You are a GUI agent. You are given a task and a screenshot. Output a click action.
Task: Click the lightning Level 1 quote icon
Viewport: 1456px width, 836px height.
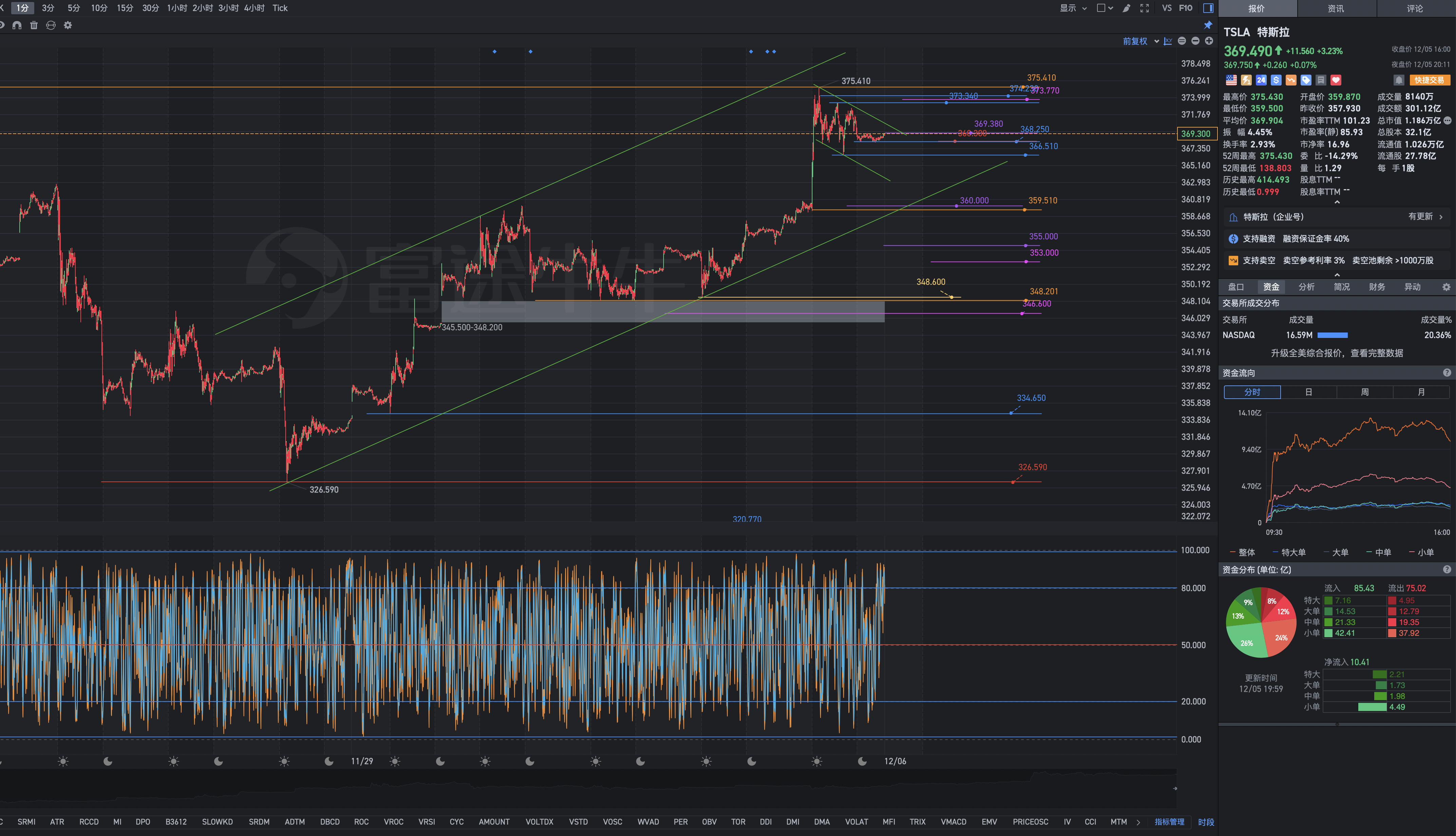coord(1246,80)
